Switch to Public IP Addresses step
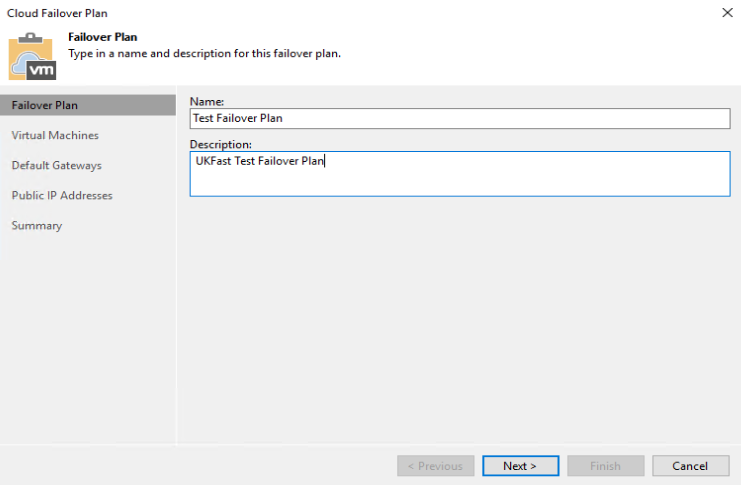Screen dimensions: 741x485 (x=62, y=195)
